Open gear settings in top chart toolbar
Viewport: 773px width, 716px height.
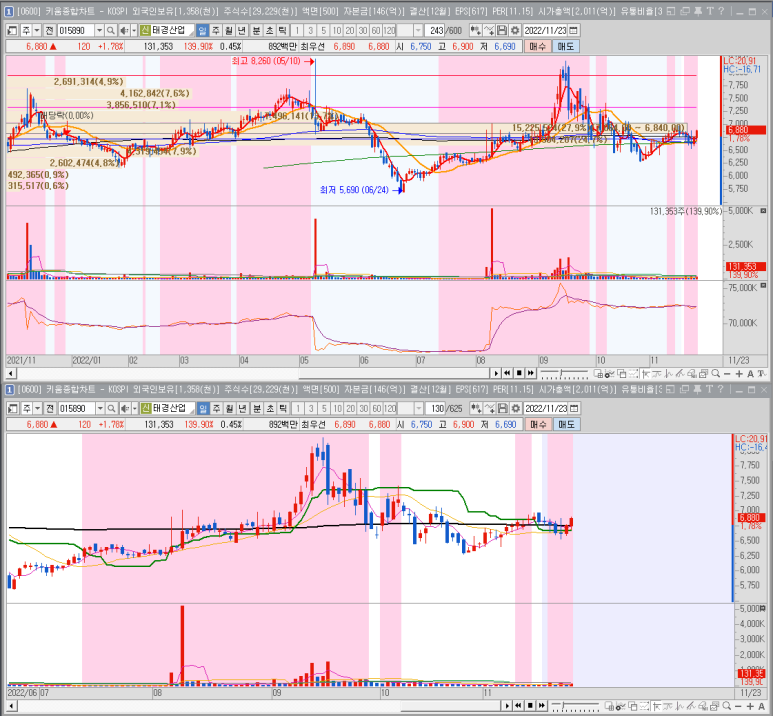pyautogui.click(x=515, y=31)
